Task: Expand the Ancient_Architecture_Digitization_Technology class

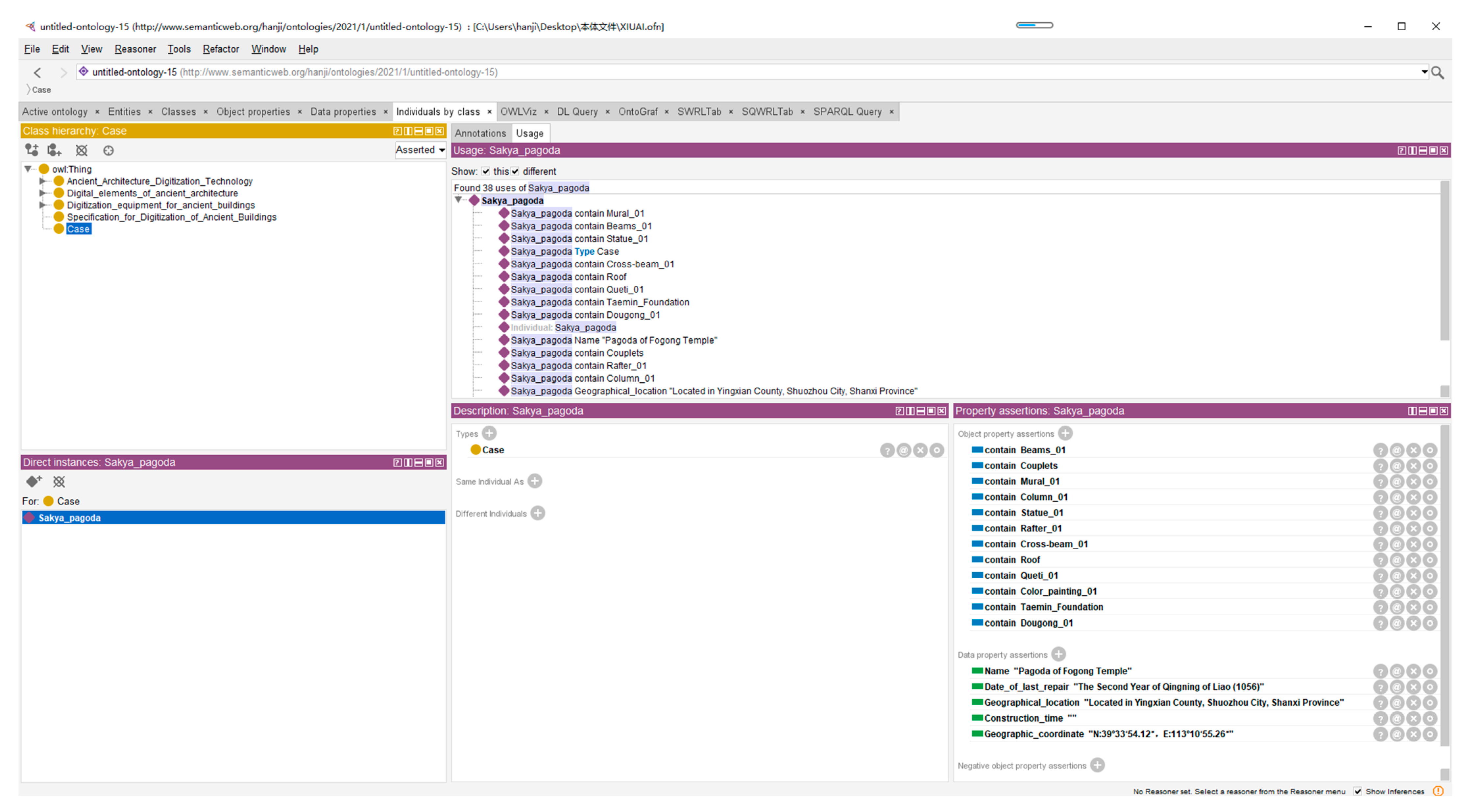Action: coord(42,181)
